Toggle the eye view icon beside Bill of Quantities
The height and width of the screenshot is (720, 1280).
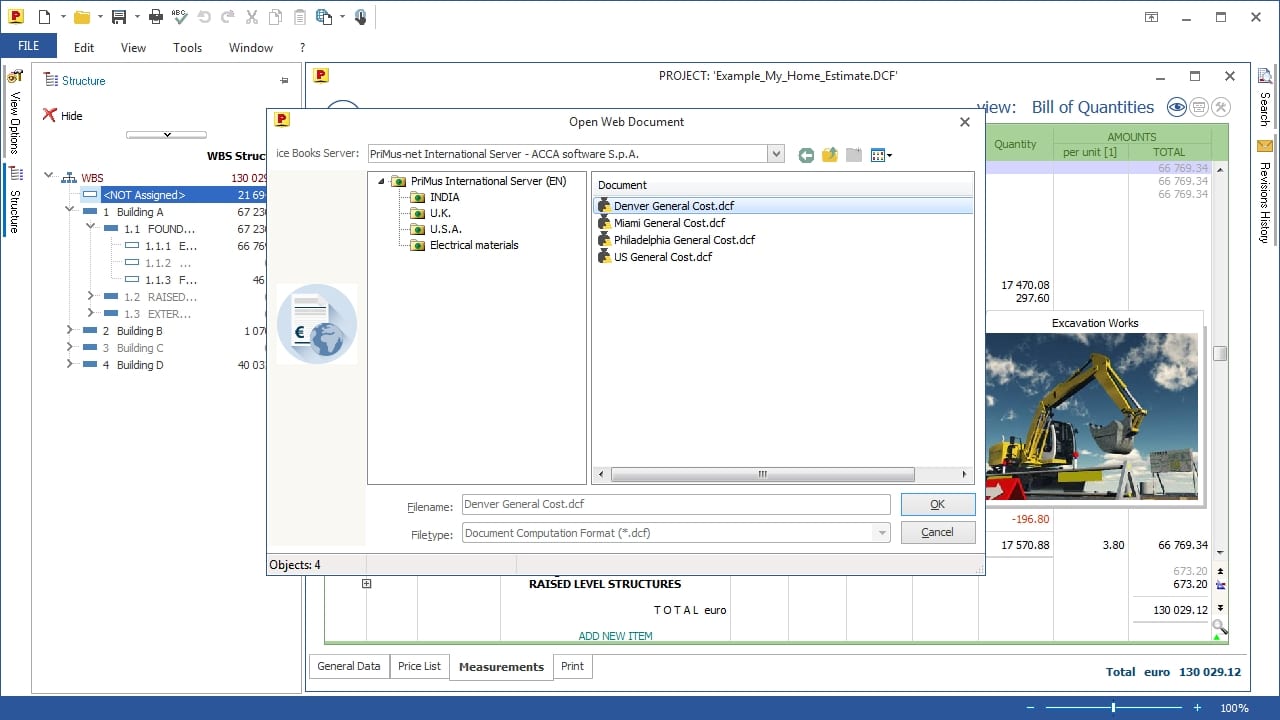click(x=1176, y=107)
